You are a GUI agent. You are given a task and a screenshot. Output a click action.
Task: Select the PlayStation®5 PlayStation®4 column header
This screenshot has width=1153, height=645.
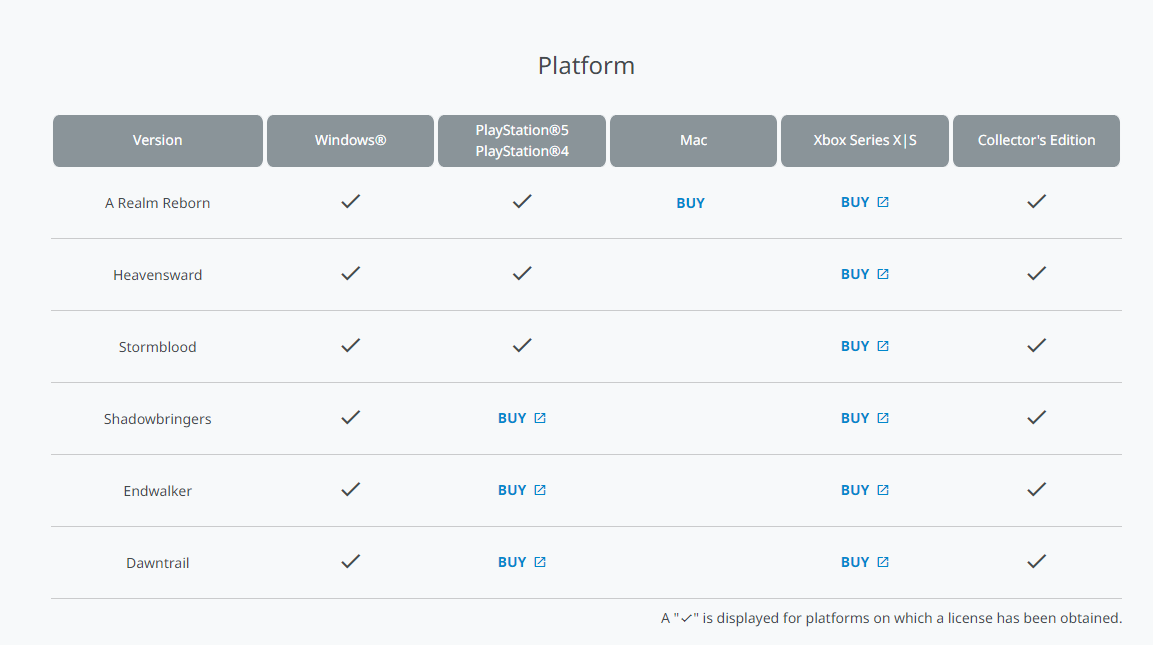pos(522,140)
